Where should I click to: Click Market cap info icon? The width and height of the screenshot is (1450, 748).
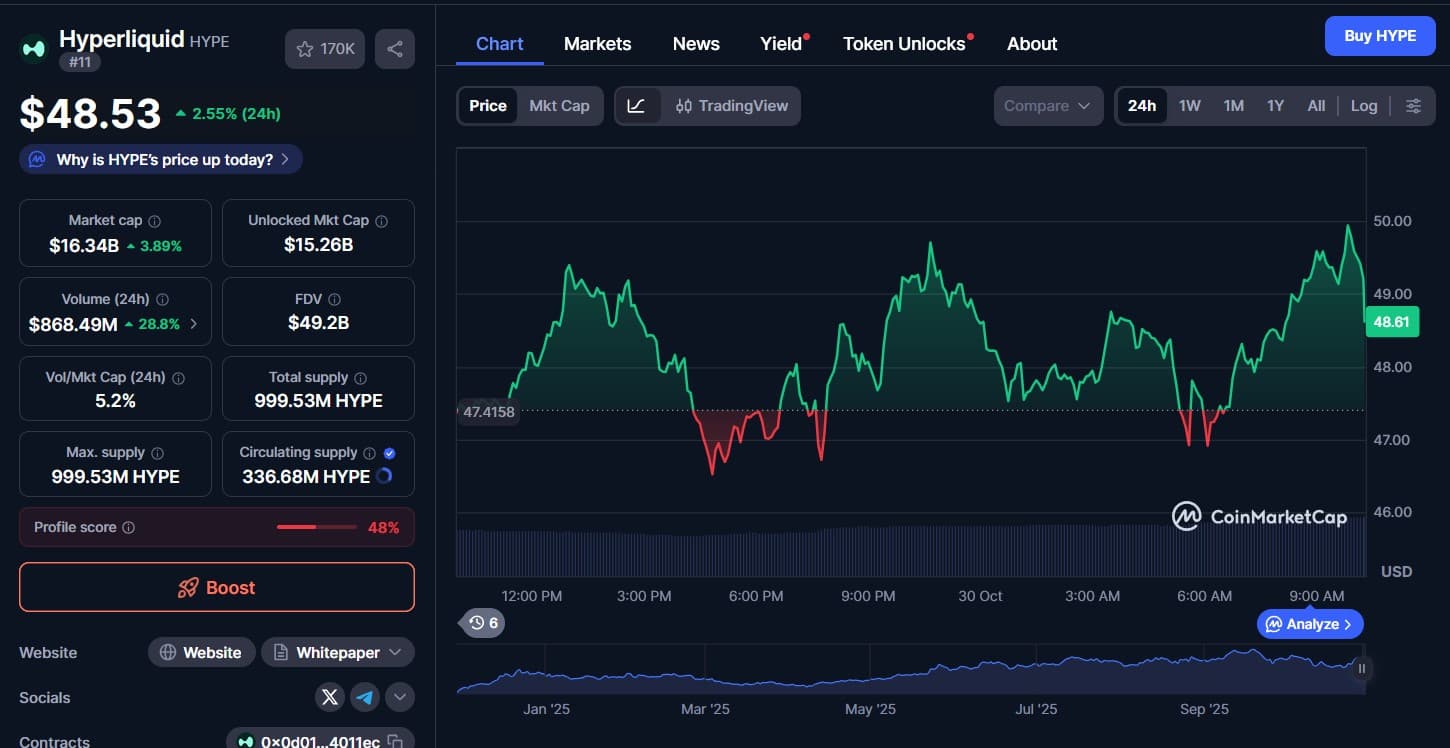coord(155,221)
